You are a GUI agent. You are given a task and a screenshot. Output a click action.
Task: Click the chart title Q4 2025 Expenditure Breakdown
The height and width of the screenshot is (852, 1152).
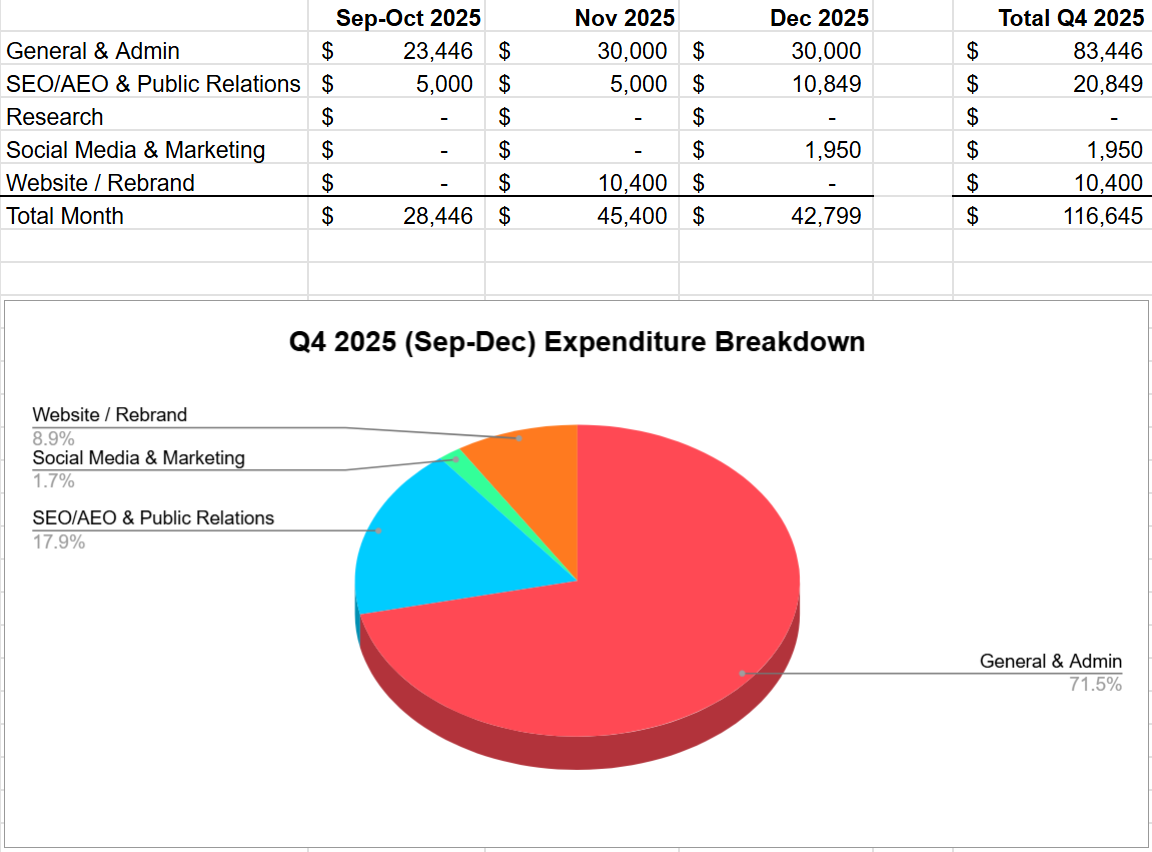577,342
